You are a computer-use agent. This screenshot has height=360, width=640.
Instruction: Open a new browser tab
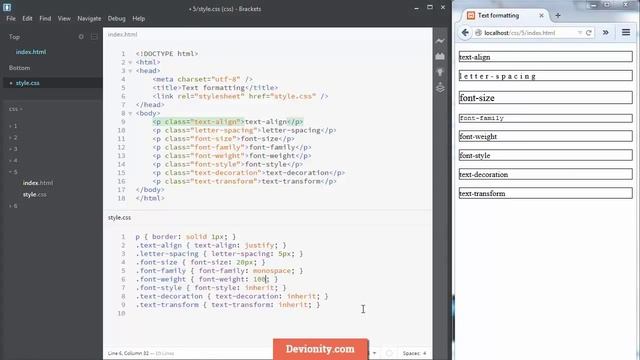pyautogui.click(x=558, y=16)
